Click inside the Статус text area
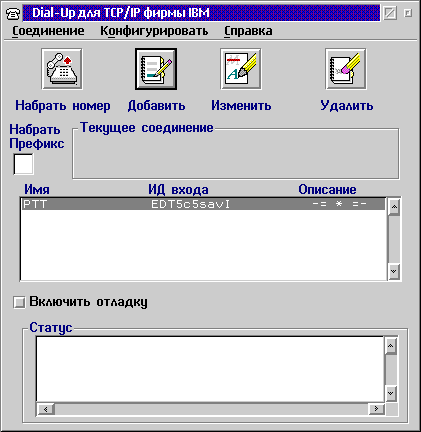The image size is (421, 432). [x=210, y=369]
